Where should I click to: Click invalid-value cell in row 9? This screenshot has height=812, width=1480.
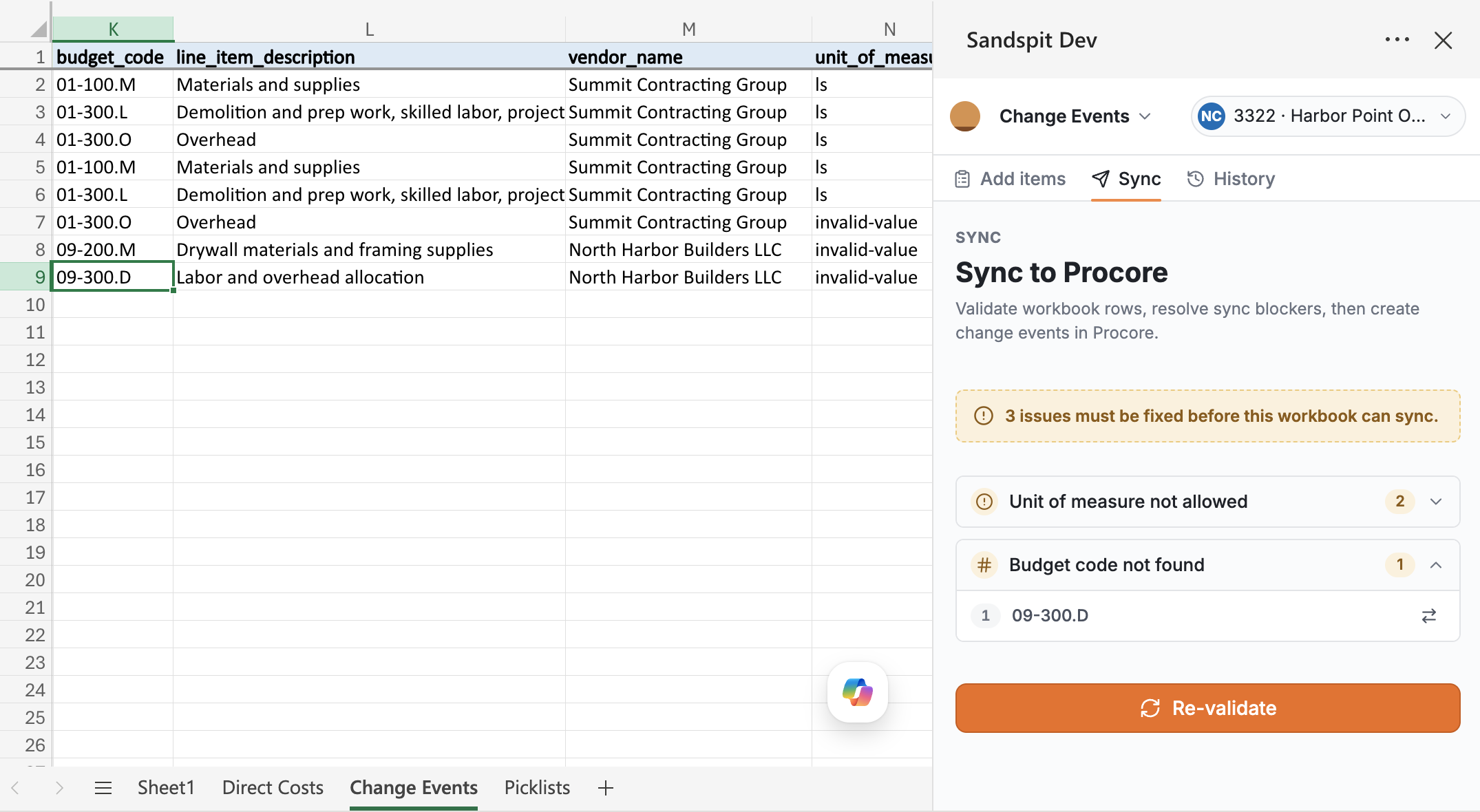(x=872, y=277)
